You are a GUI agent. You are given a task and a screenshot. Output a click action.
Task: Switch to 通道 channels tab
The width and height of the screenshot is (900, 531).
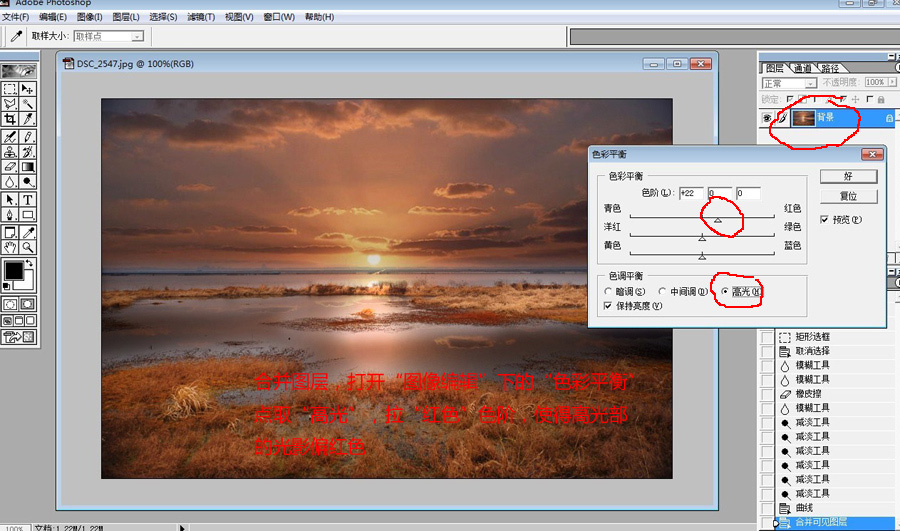[x=802, y=68]
